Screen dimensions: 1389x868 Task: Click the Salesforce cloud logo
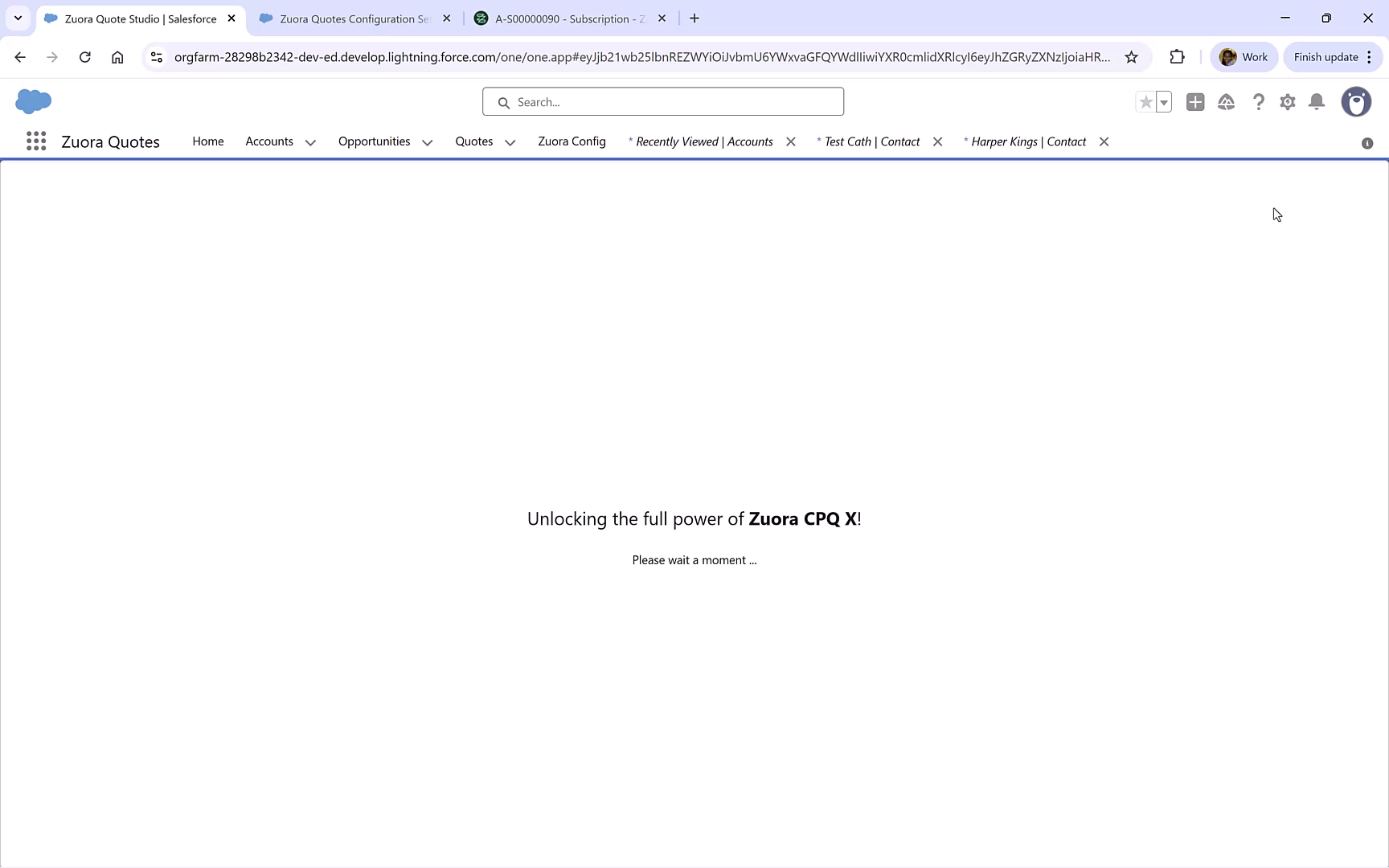(x=32, y=101)
